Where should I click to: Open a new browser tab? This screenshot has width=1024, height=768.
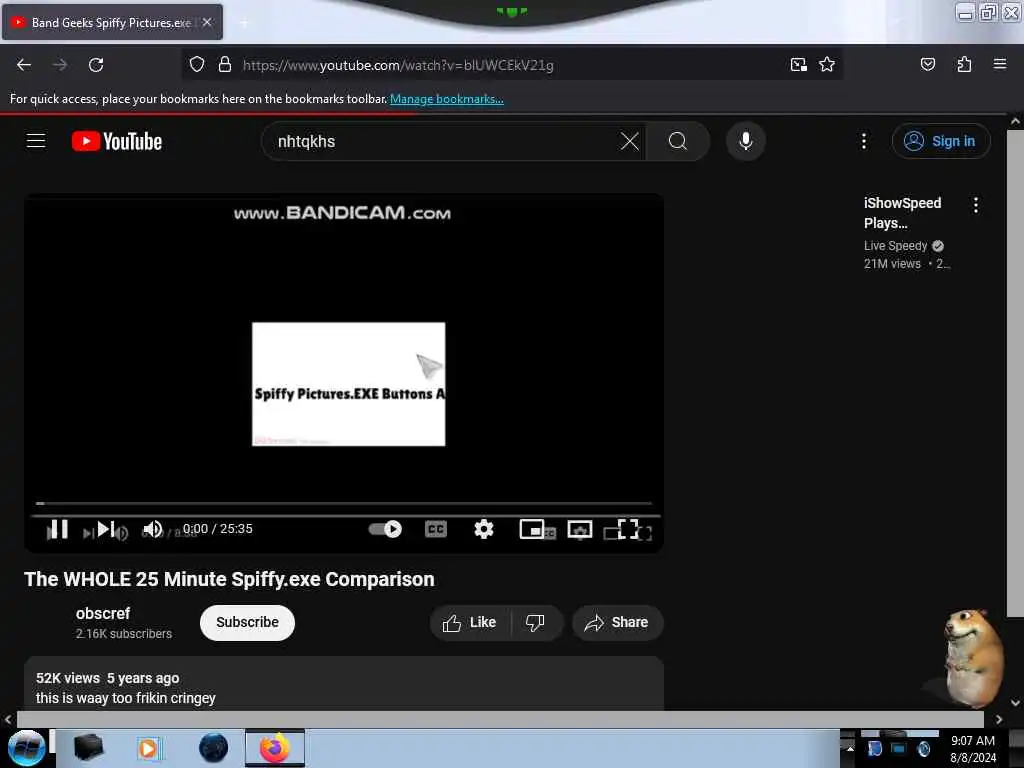[244, 23]
